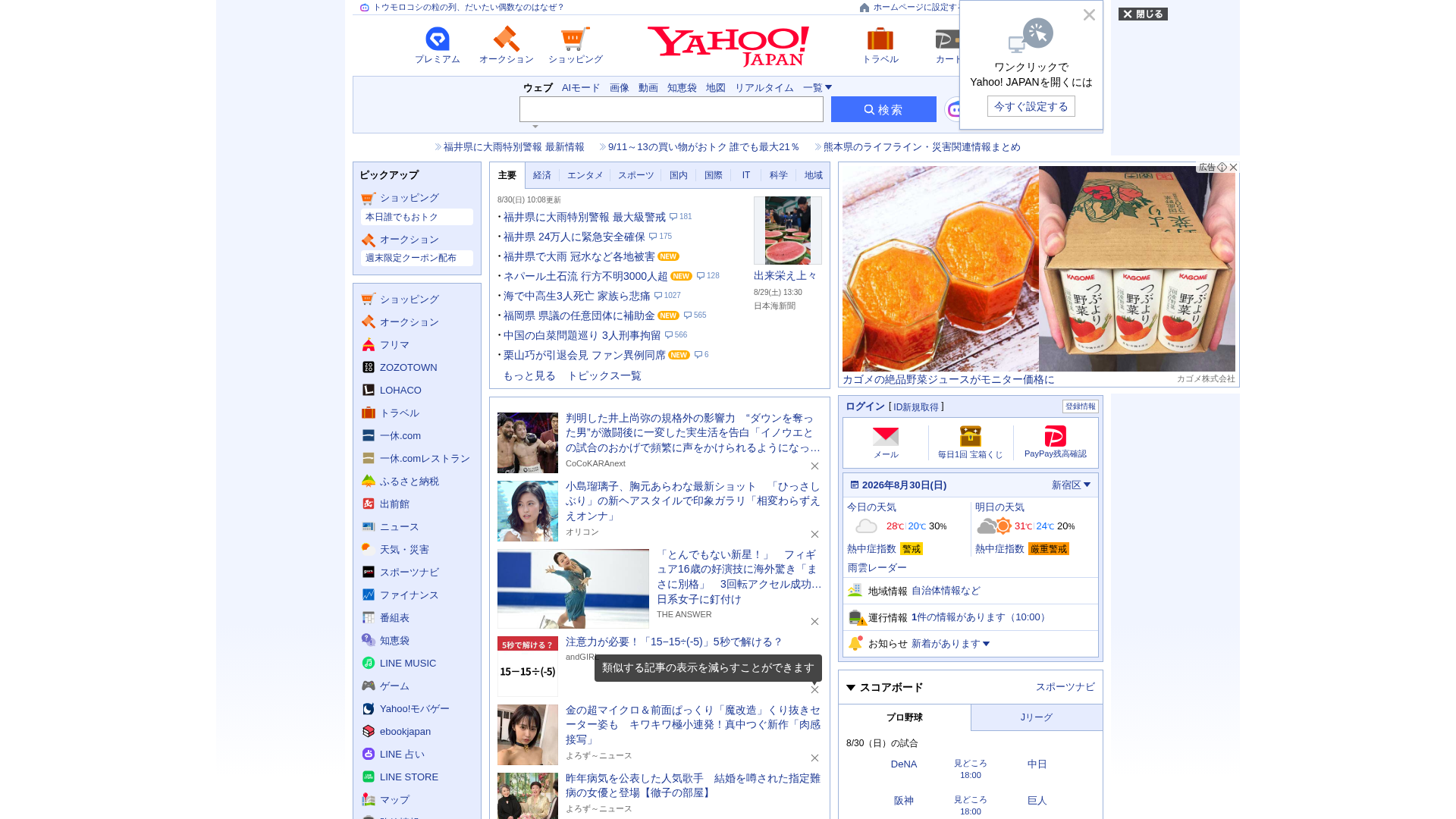
Task: Expand お知らせ 新着があります dropdown
Action: coord(950,644)
